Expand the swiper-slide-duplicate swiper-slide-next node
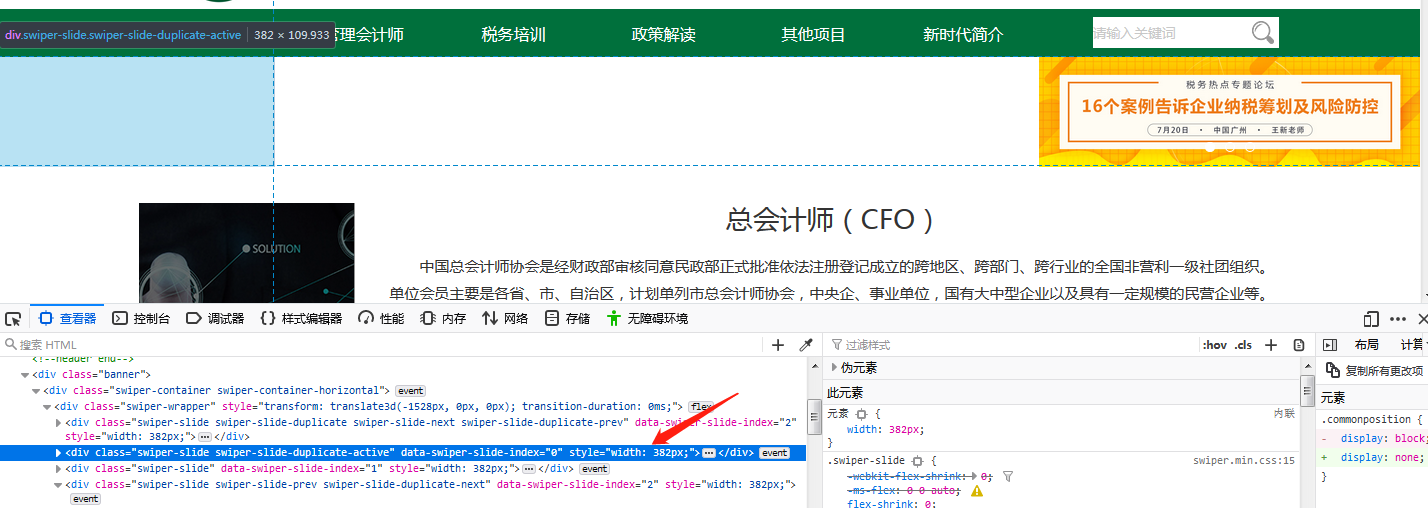 coord(57,423)
